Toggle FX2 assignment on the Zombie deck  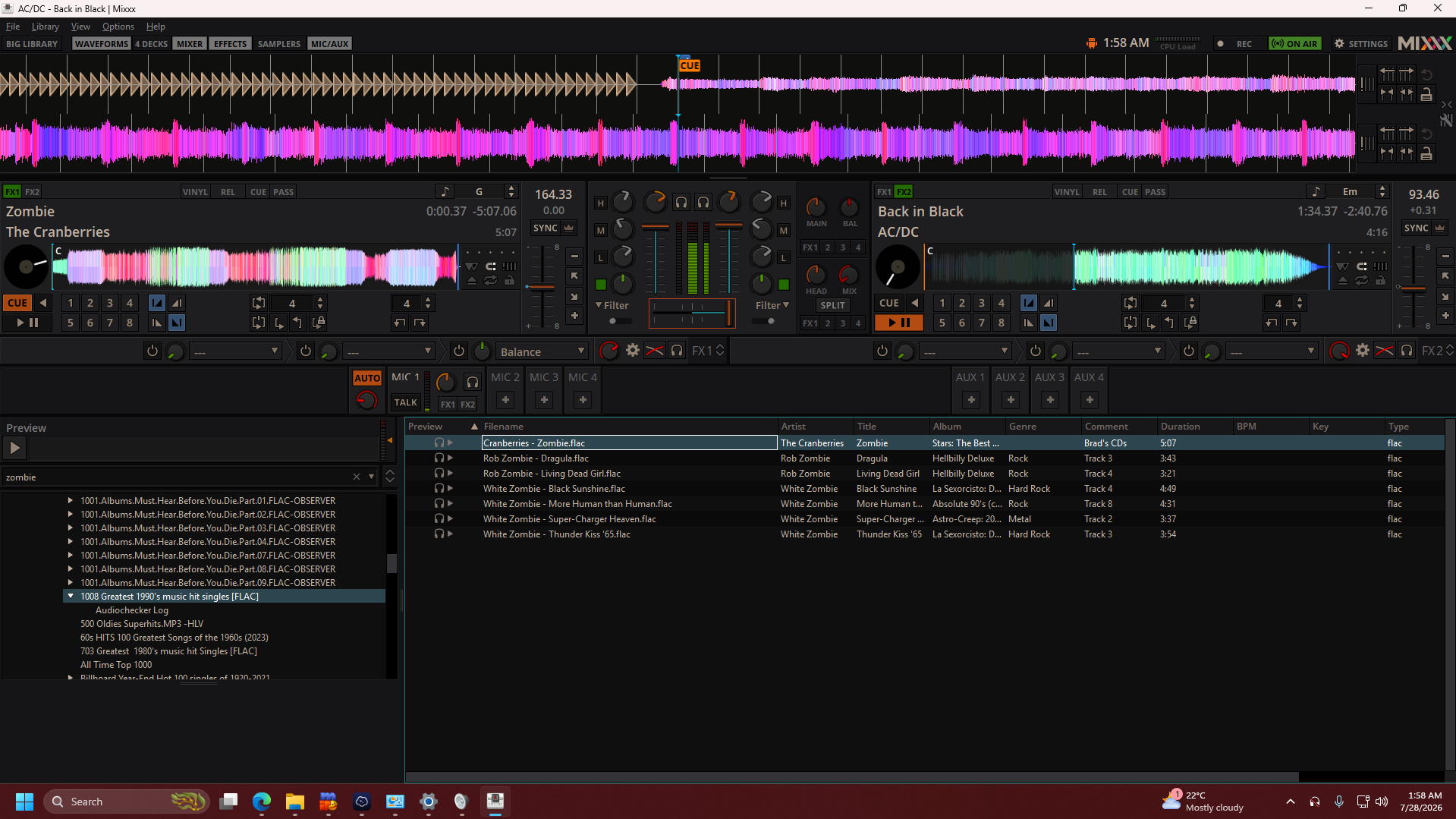[x=32, y=192]
